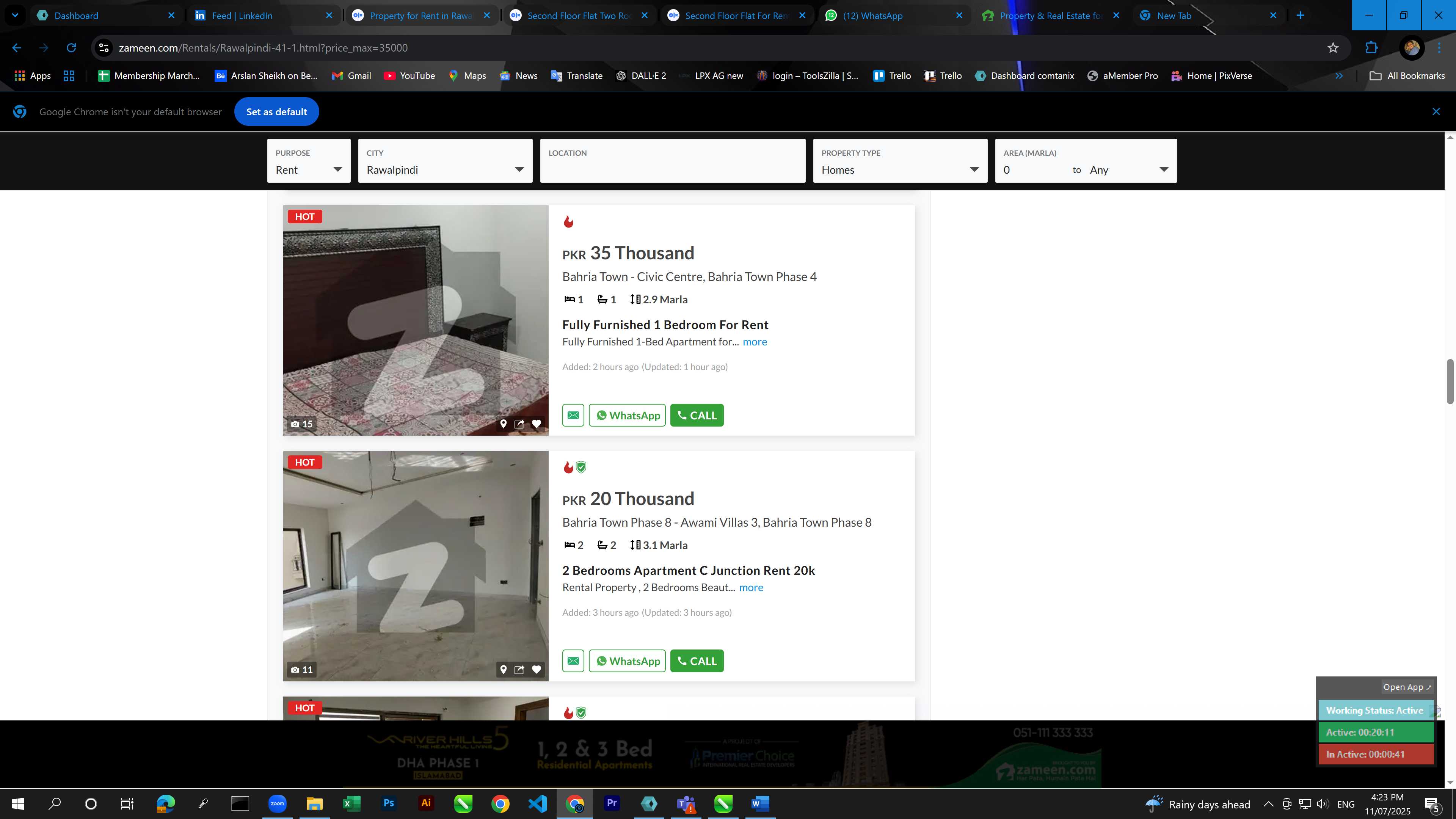Open Purpose dropdown set to Rent
The height and width of the screenshot is (819, 1456).
[x=309, y=161]
